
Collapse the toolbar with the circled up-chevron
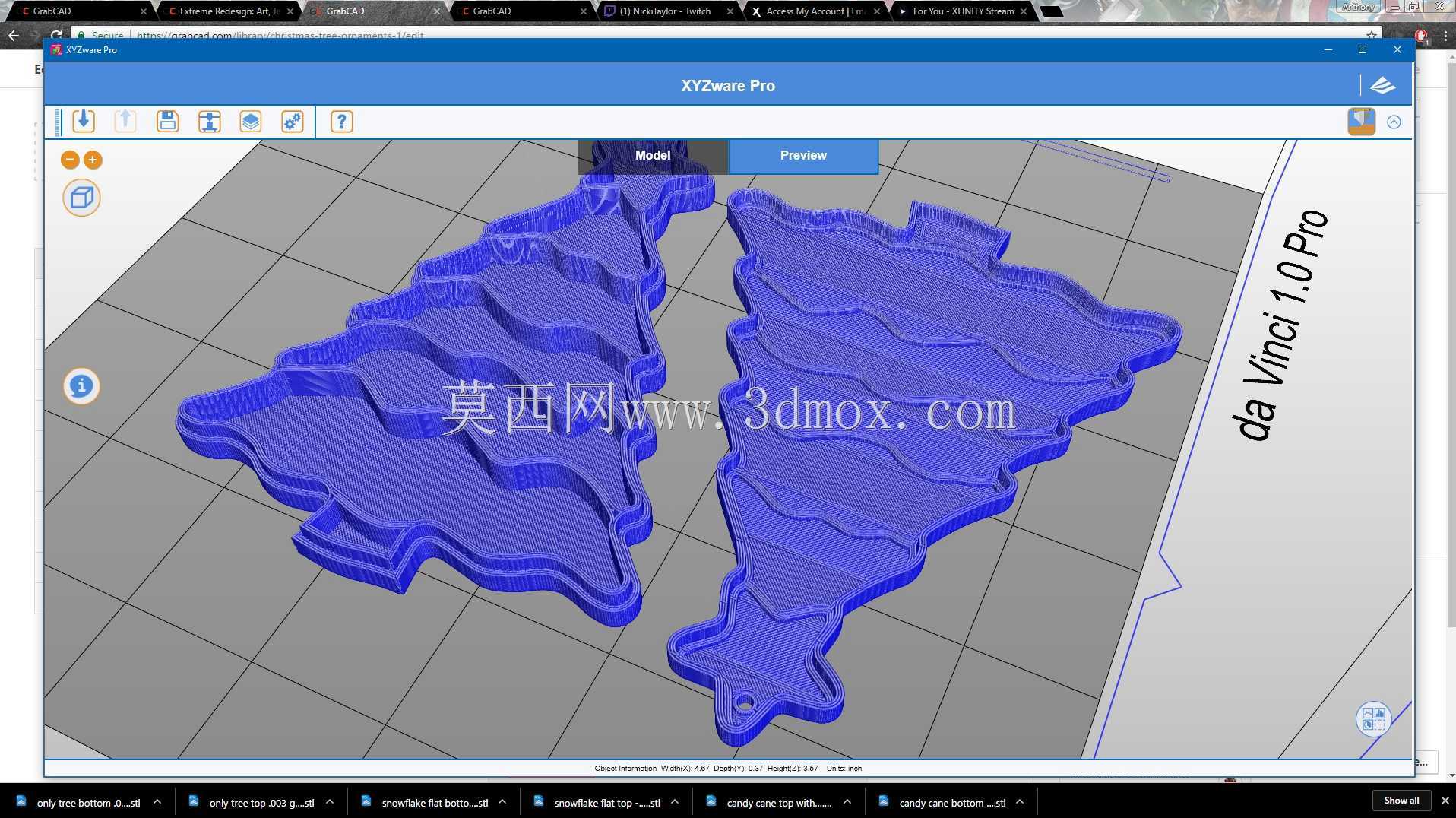[1394, 122]
